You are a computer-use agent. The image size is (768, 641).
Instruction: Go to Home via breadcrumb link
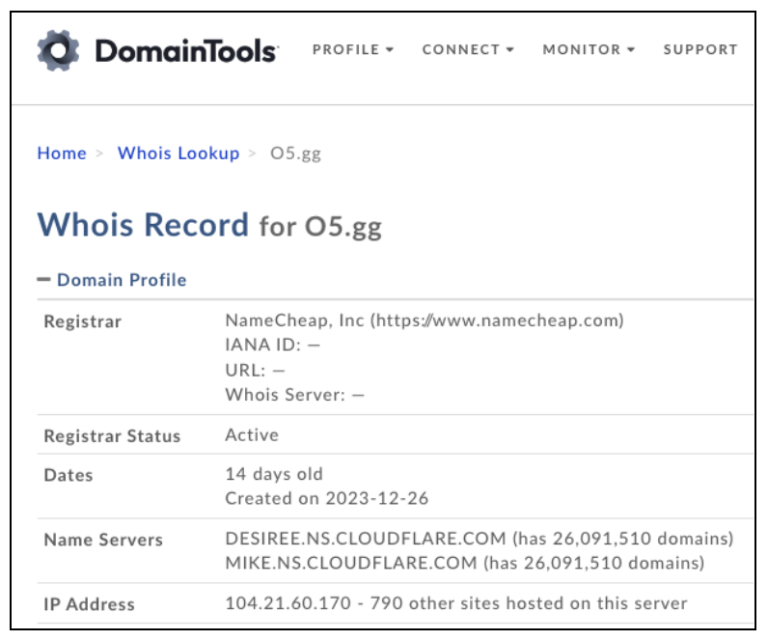click(62, 153)
